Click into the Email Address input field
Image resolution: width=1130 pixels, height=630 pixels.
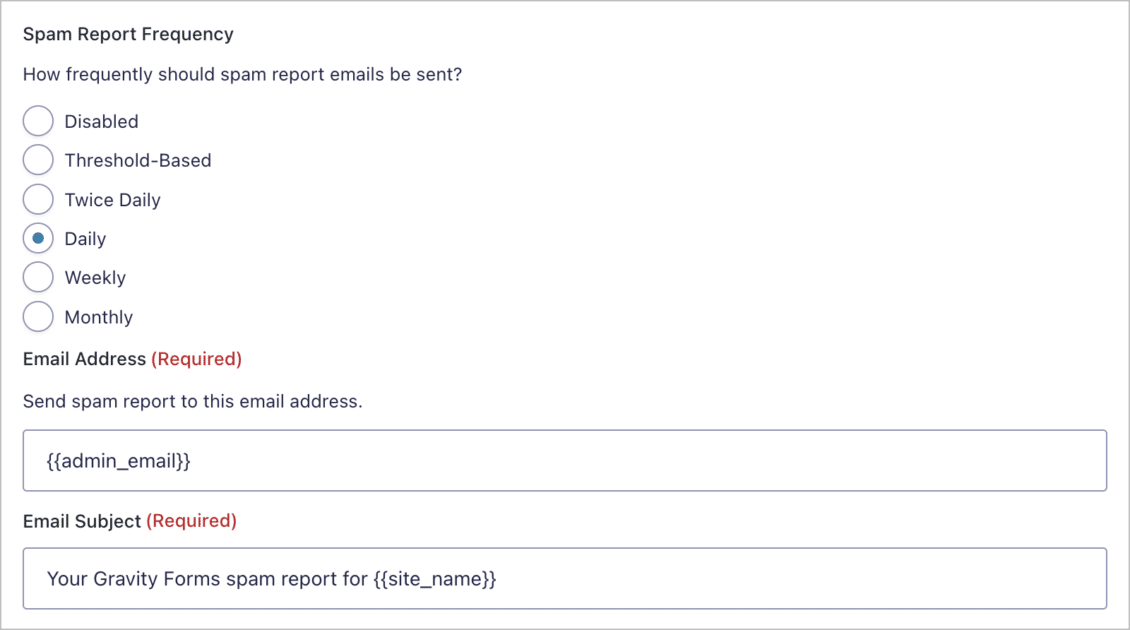pos(565,460)
